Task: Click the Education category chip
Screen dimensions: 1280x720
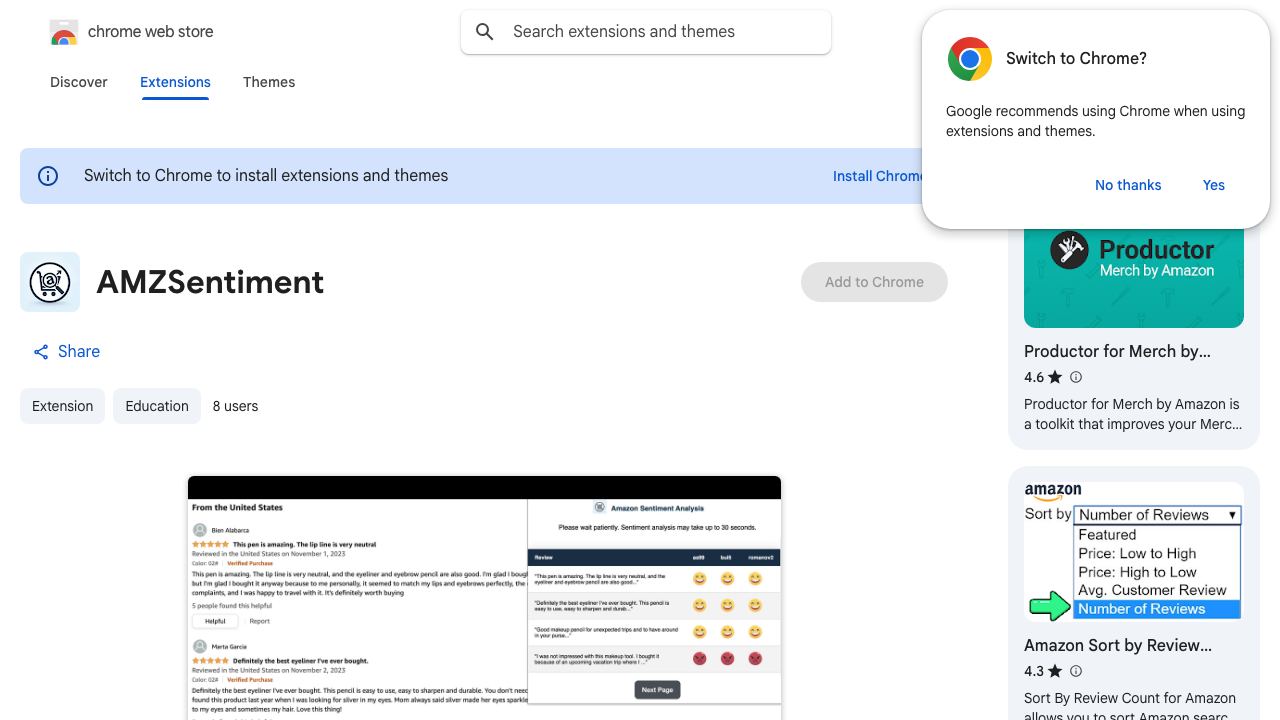Action: (157, 406)
